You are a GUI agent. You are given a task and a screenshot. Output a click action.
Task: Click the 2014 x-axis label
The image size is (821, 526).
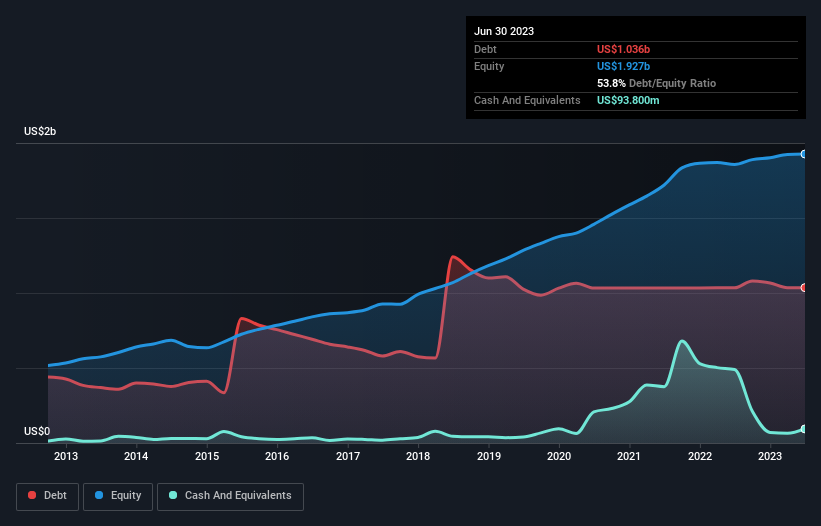(x=136, y=456)
